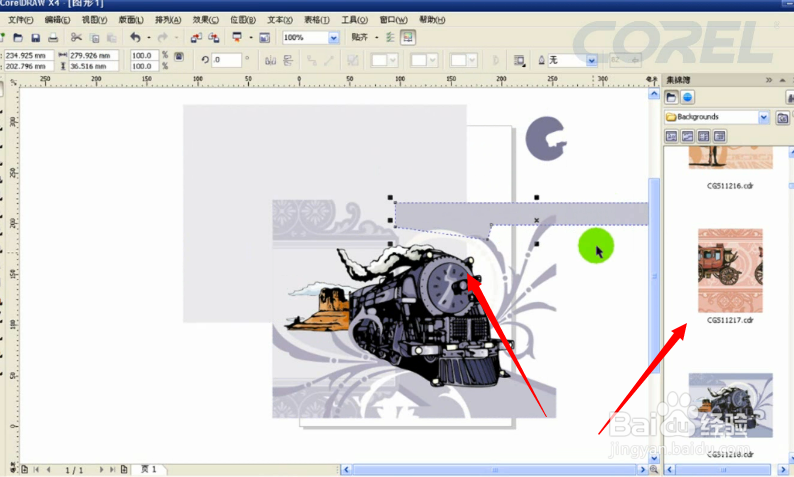This screenshot has height=477, width=794.
Task: Click the blue globe Content on Web icon
Action: (x=687, y=97)
